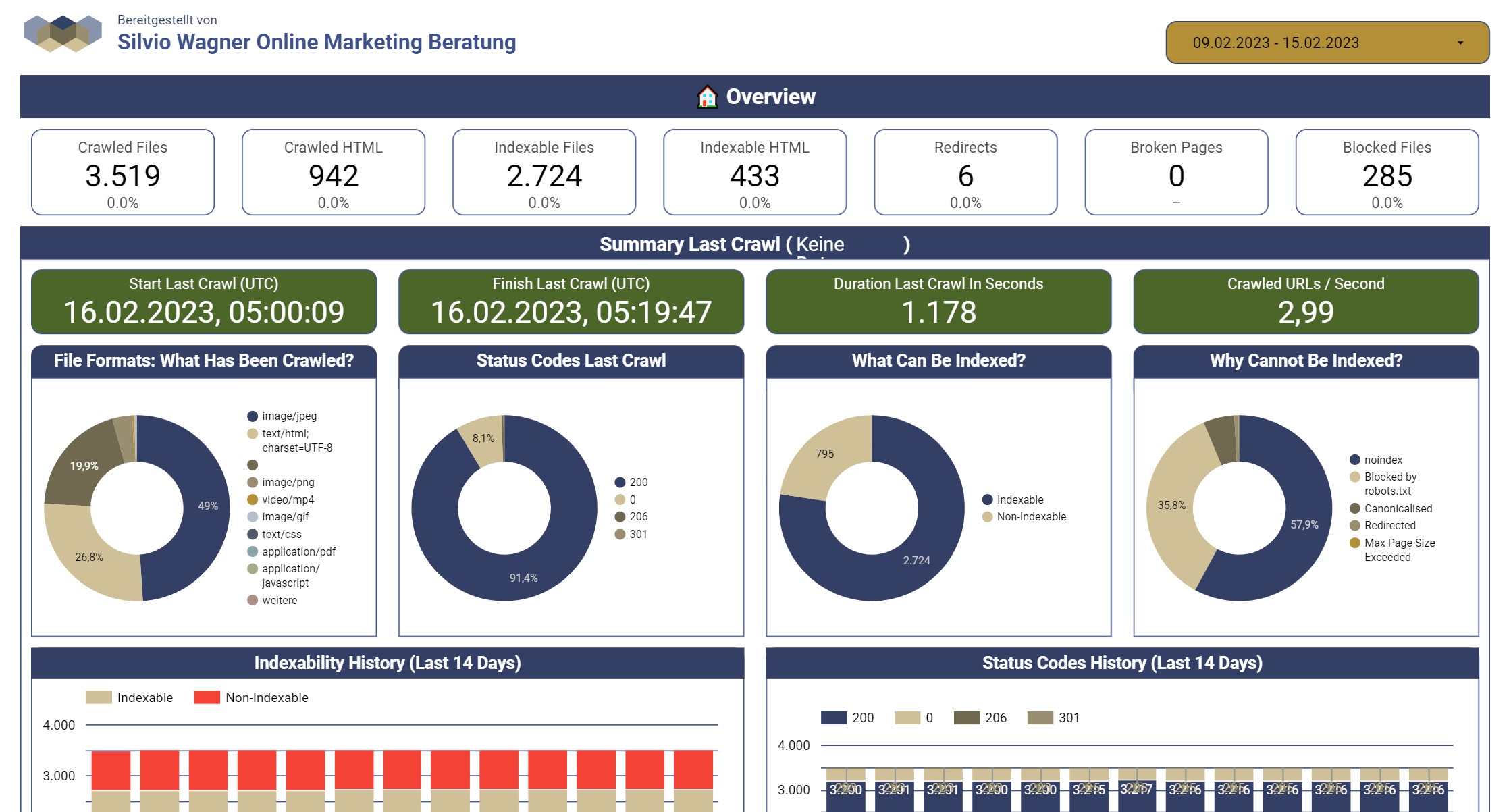
Task: Toggle the 206 series in status history legend
Action: click(980, 718)
